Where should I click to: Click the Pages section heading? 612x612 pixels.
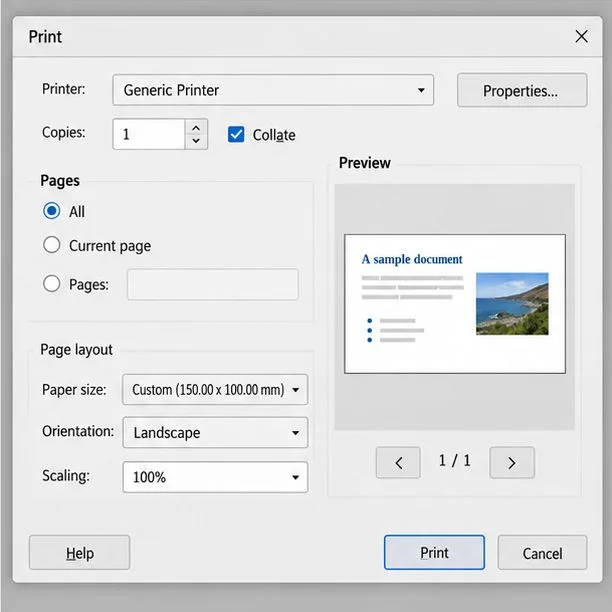point(60,181)
